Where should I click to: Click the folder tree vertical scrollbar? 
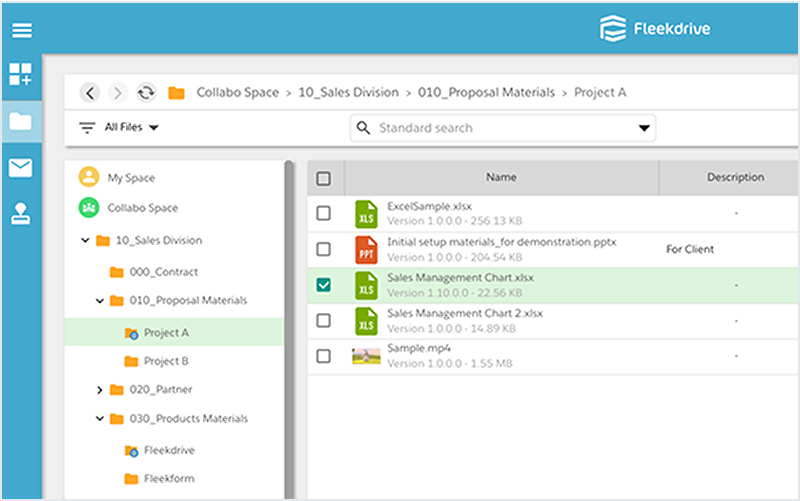point(289,330)
